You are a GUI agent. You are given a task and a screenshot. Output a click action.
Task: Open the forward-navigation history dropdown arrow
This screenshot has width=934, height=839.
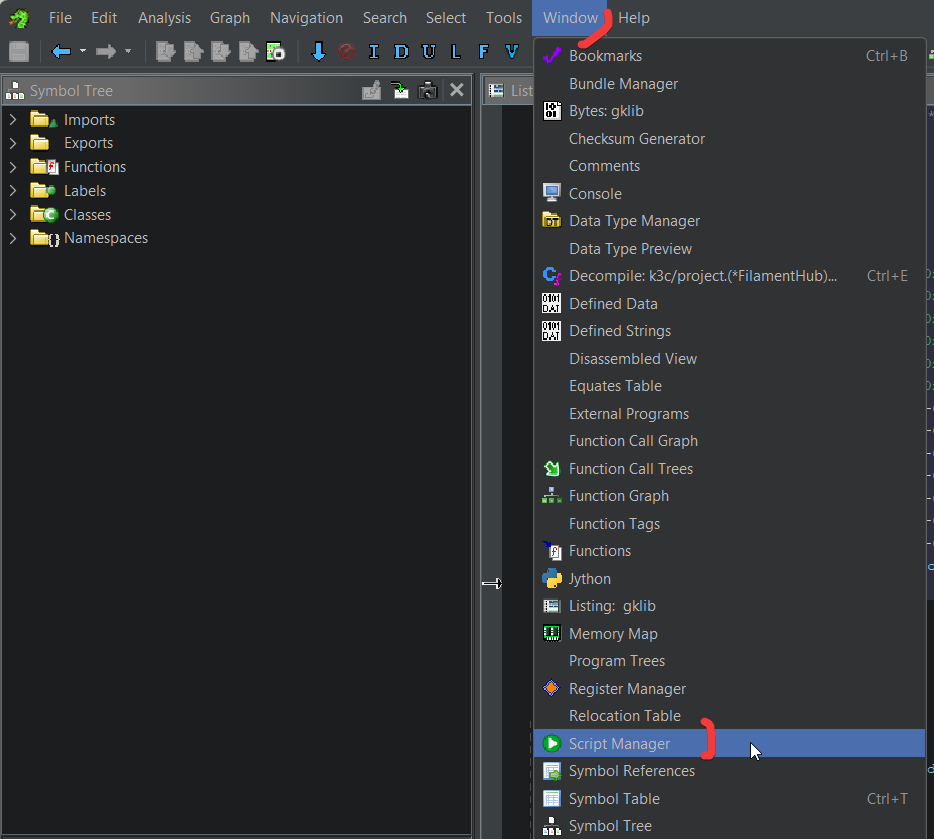point(127,51)
